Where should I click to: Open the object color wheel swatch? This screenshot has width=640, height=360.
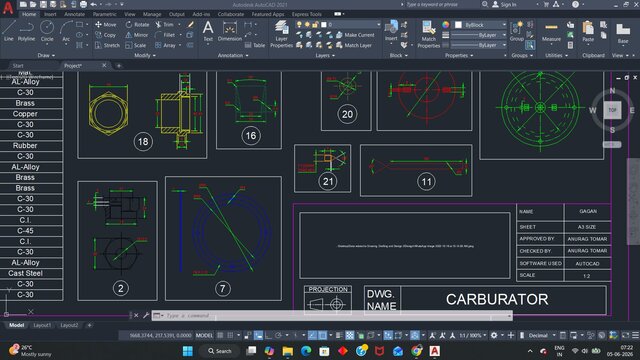445,25
